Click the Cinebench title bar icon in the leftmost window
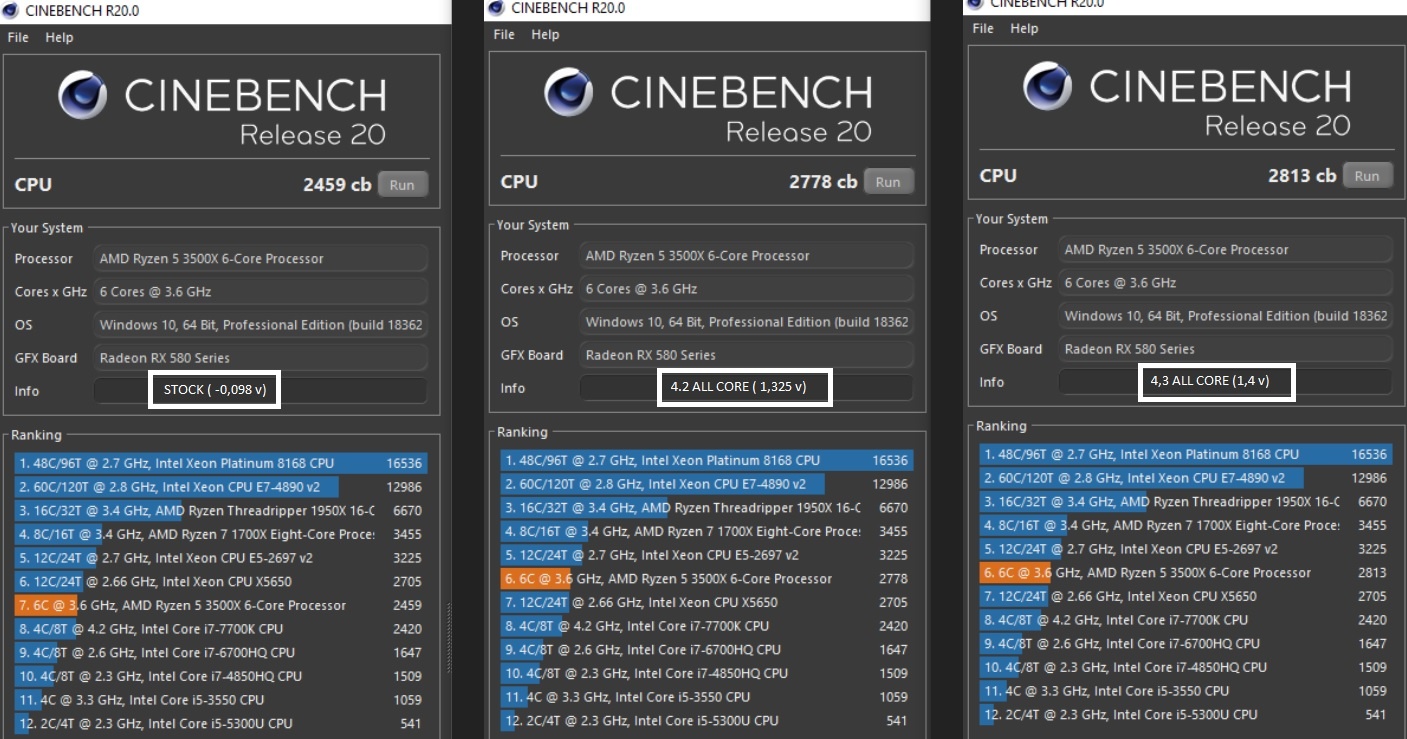The image size is (1407, 739). click(x=13, y=10)
